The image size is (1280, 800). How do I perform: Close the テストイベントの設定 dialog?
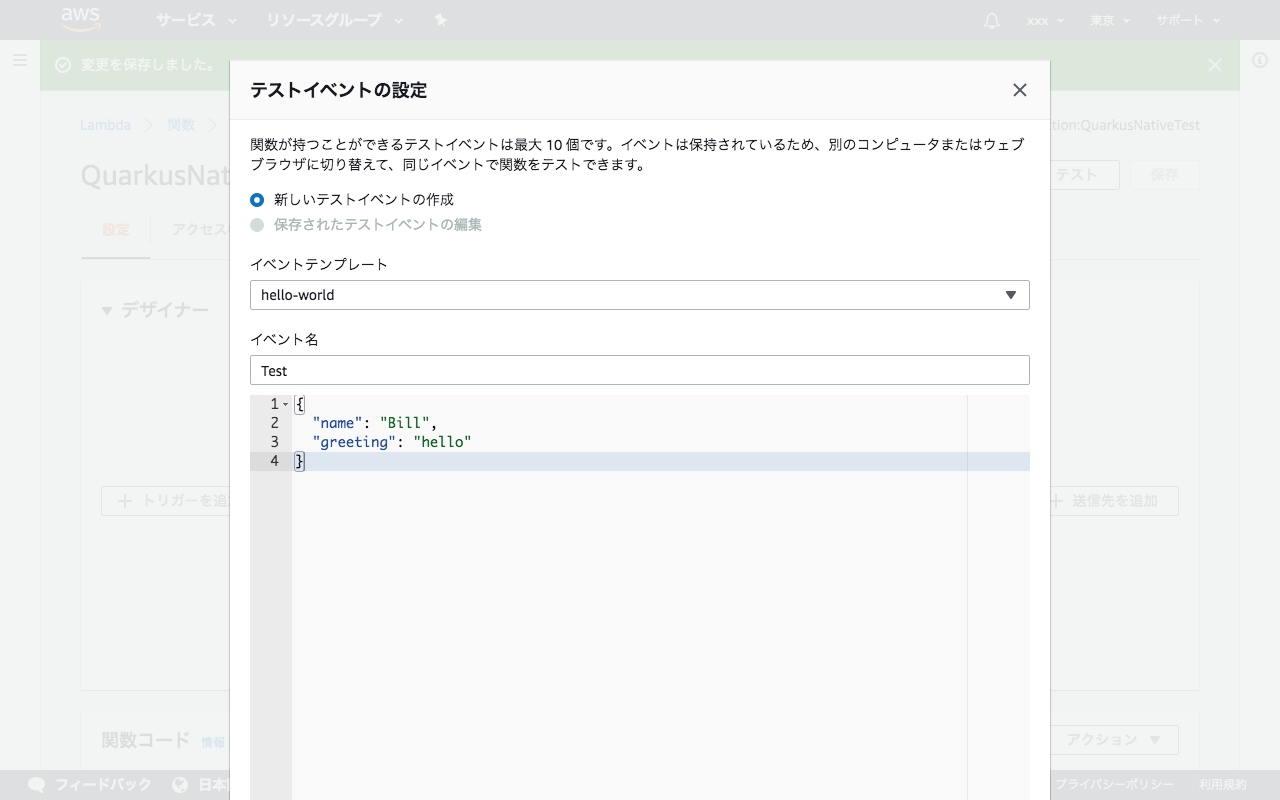point(1019,90)
